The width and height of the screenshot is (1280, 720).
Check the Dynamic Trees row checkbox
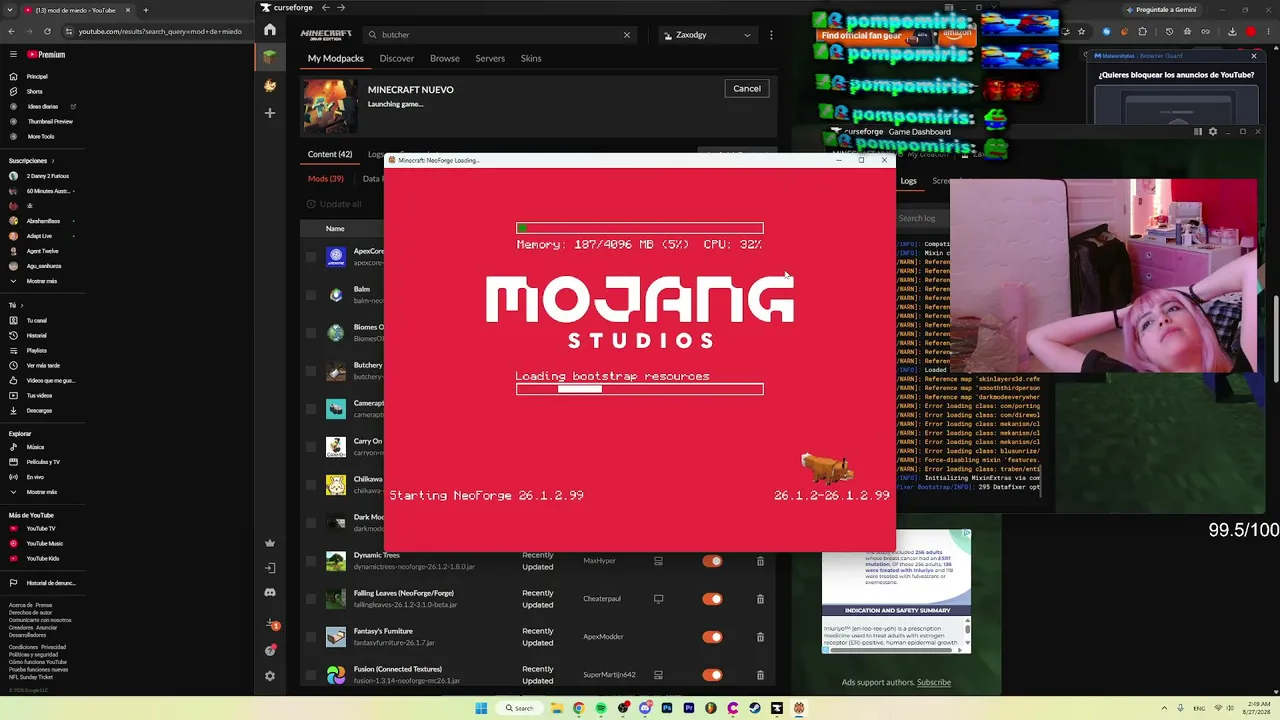click(x=311, y=561)
